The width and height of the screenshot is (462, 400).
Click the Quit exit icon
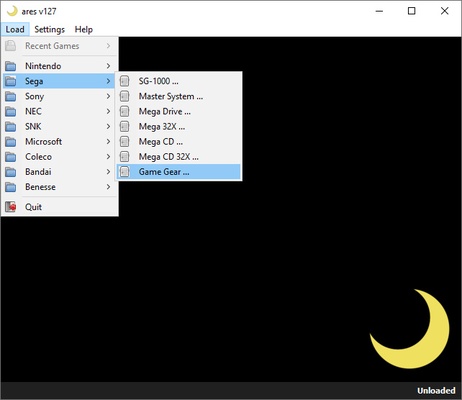tap(10, 207)
